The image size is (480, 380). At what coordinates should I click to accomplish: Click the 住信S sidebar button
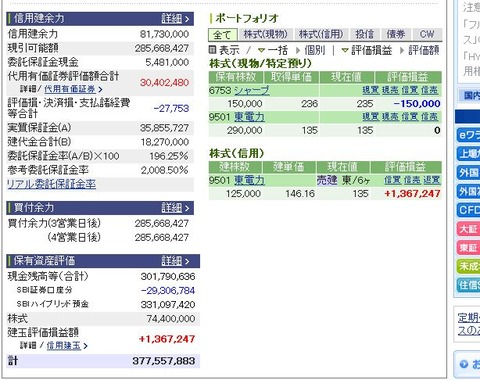pos(468,285)
